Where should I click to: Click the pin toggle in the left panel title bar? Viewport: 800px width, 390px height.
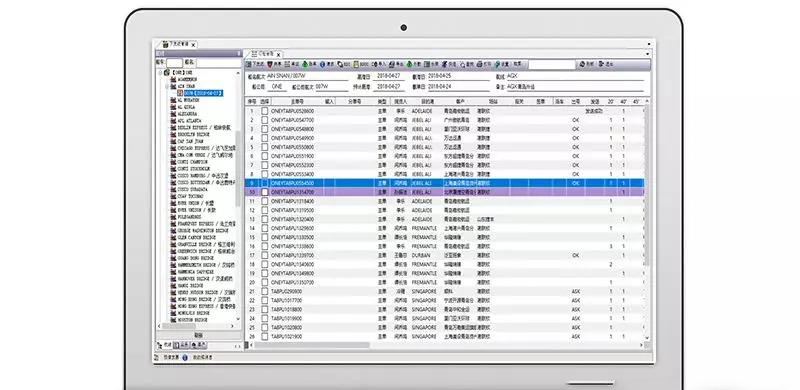pos(238,53)
